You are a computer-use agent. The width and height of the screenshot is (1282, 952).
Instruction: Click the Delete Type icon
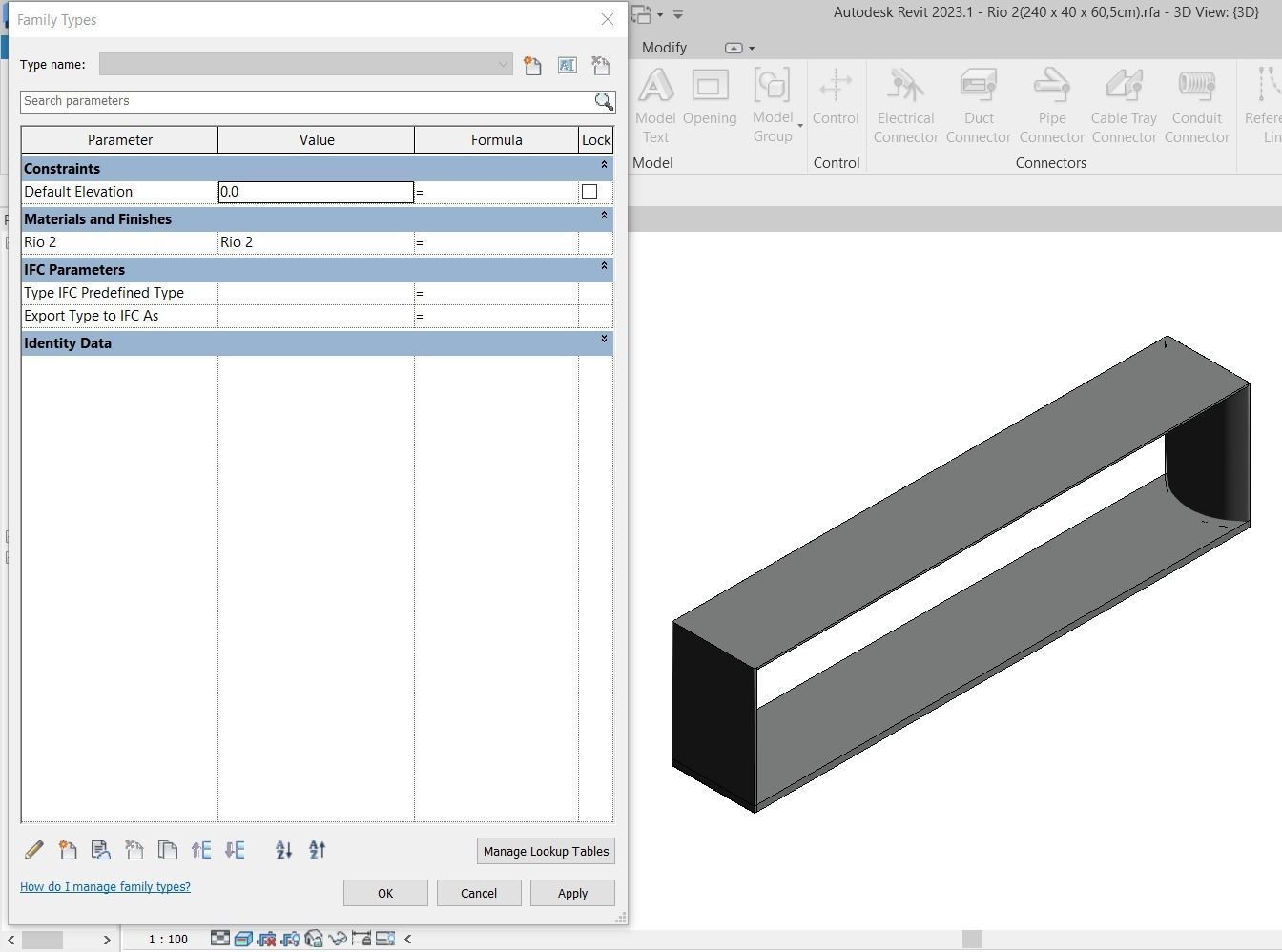tap(601, 65)
